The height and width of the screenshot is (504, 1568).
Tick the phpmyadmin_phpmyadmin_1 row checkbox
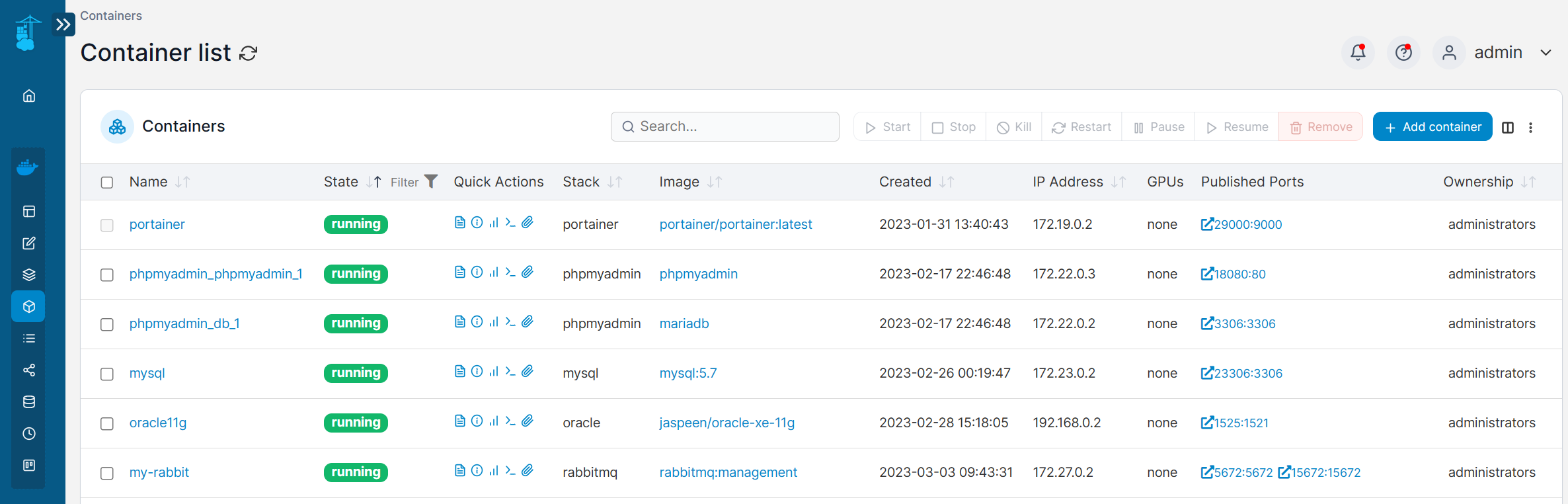107,275
